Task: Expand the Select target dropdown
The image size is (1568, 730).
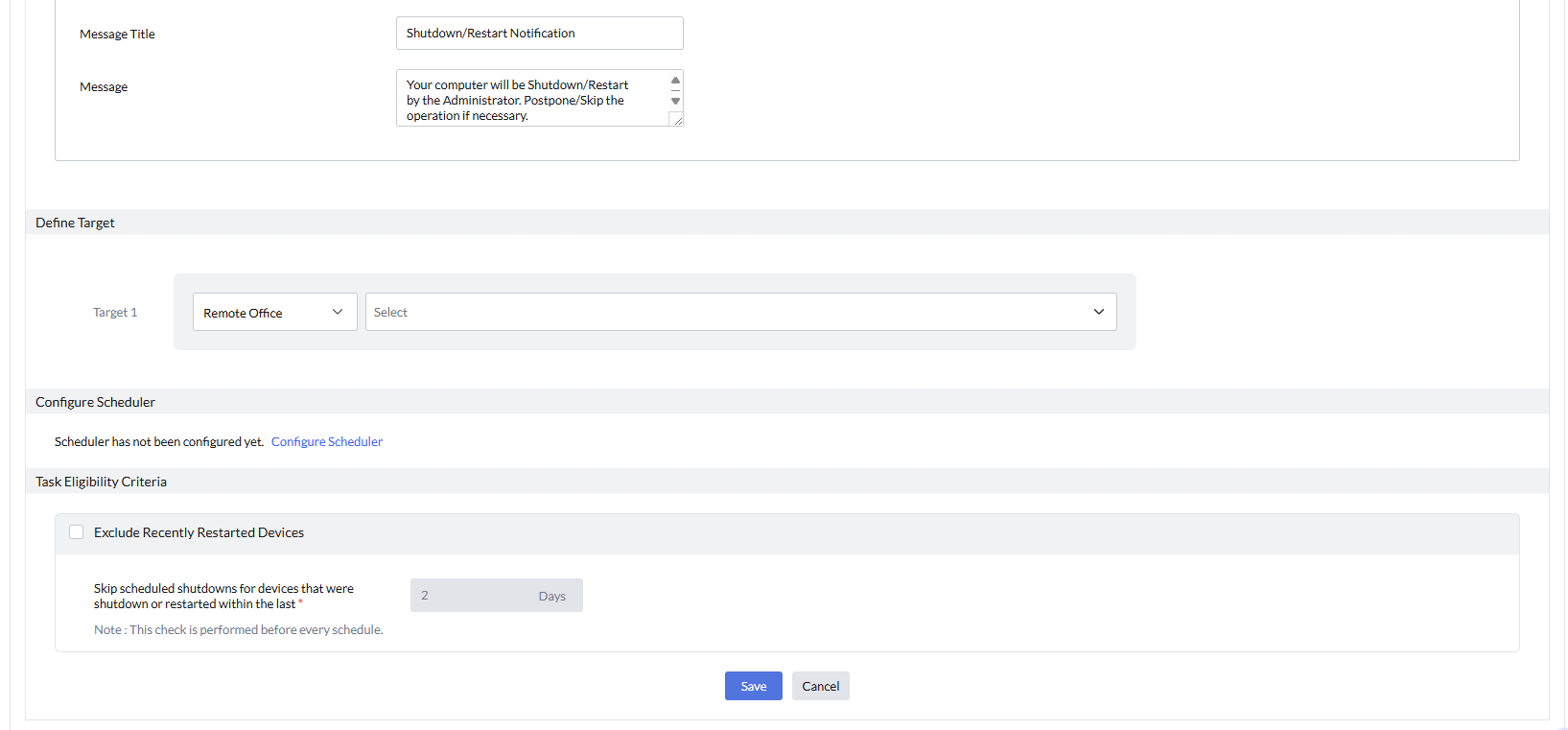Action: coord(729,313)
